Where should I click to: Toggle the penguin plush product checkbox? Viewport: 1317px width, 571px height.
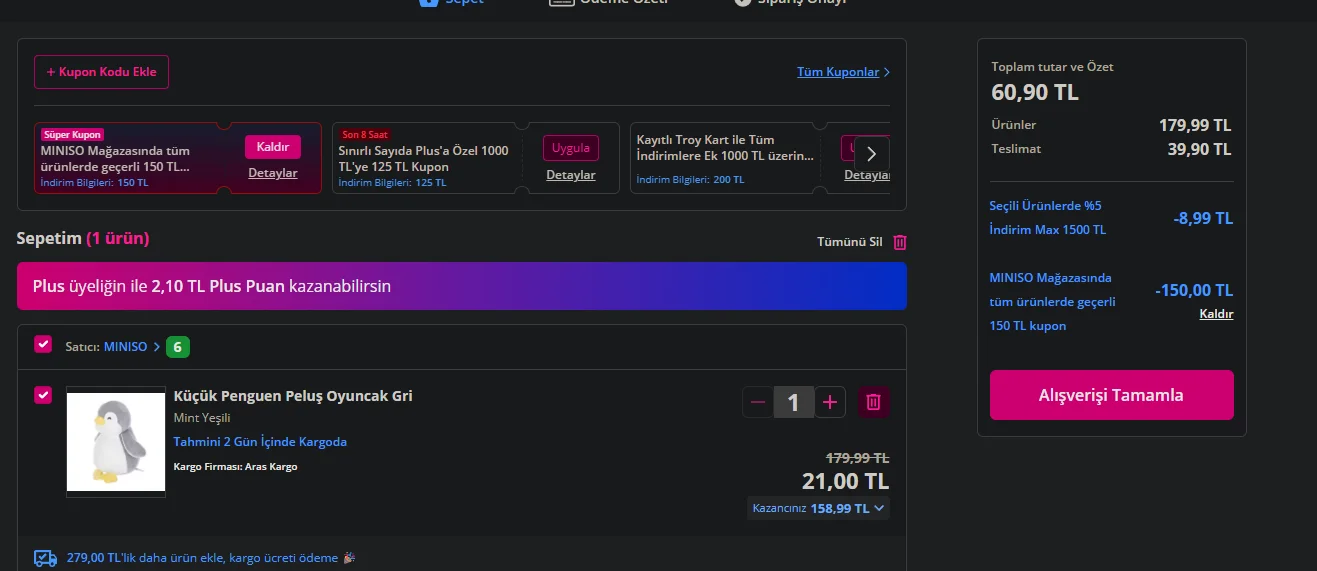click(x=43, y=395)
